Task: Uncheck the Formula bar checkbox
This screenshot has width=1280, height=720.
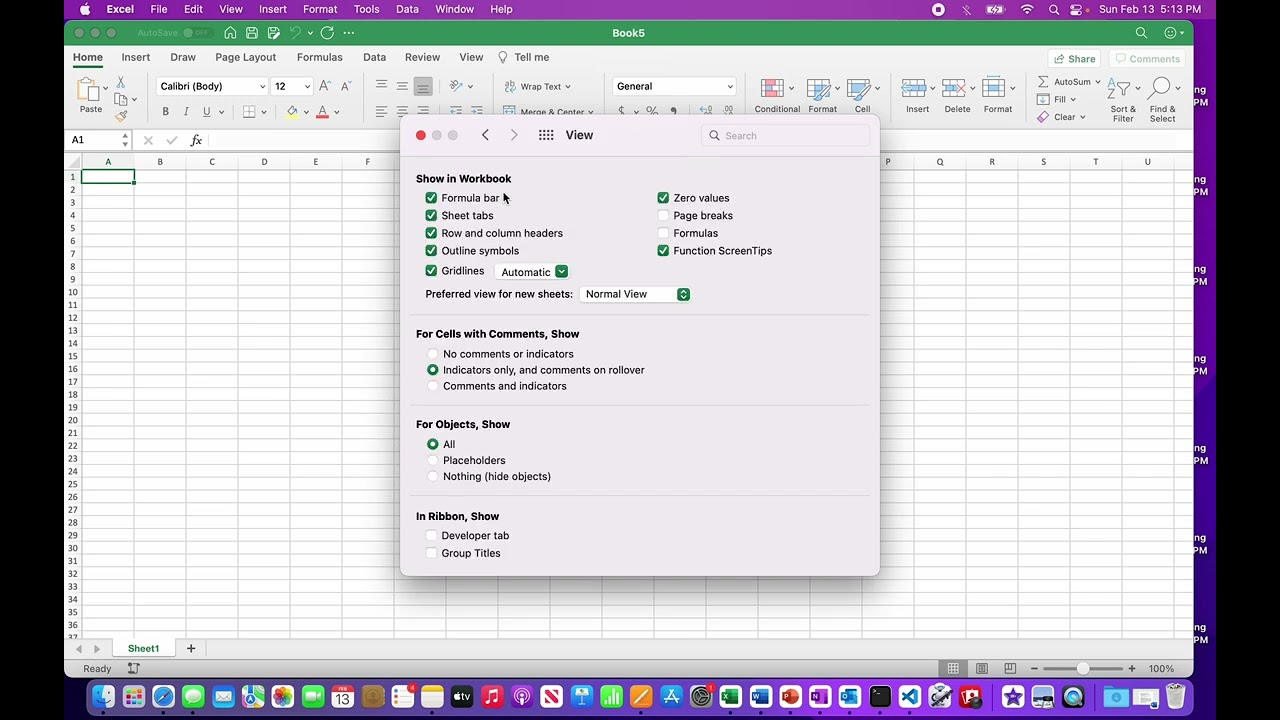Action: pos(431,198)
